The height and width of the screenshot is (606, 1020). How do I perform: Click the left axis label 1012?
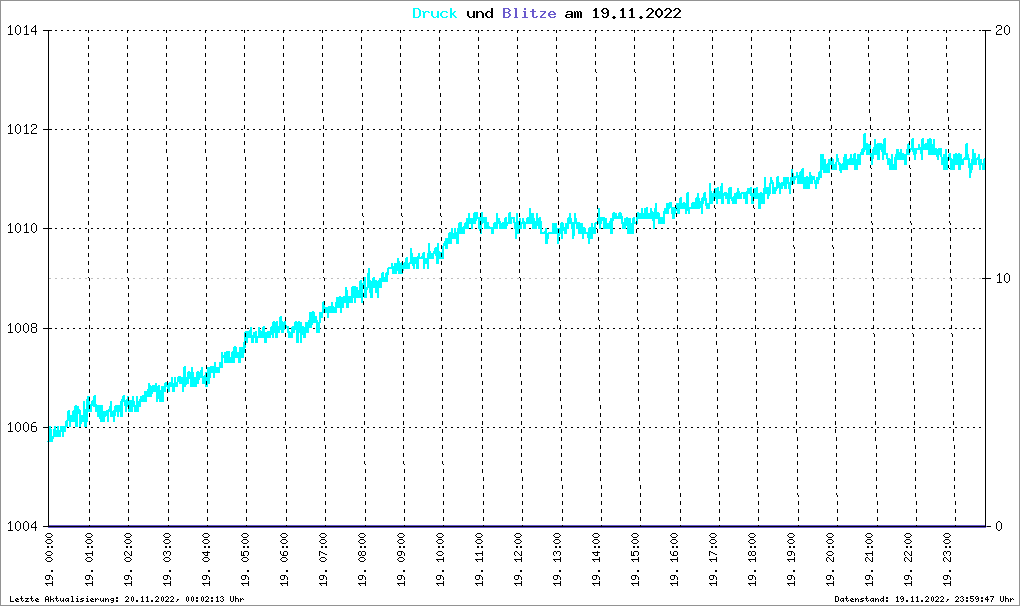(22, 129)
